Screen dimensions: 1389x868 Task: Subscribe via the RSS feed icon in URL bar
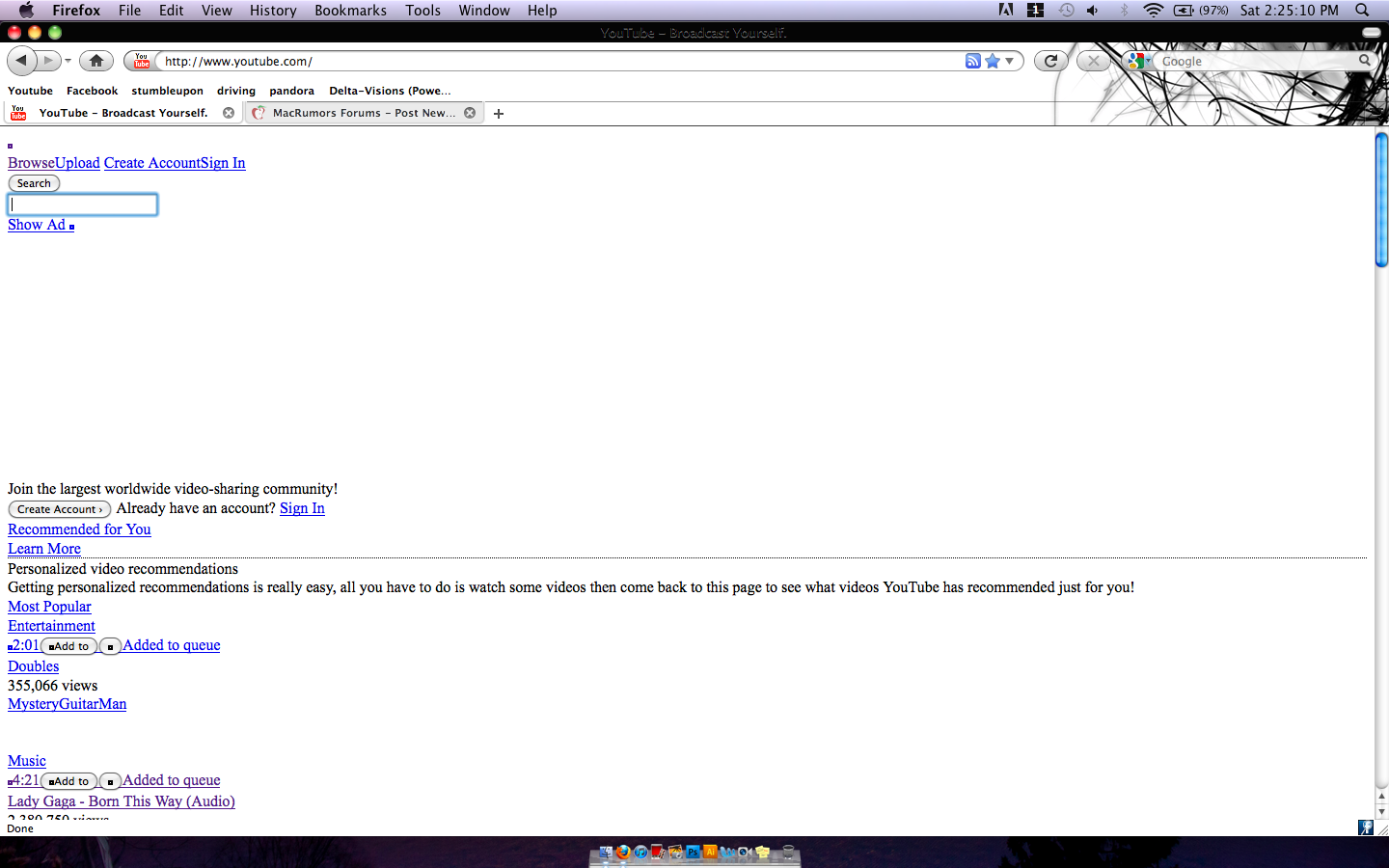[973, 61]
